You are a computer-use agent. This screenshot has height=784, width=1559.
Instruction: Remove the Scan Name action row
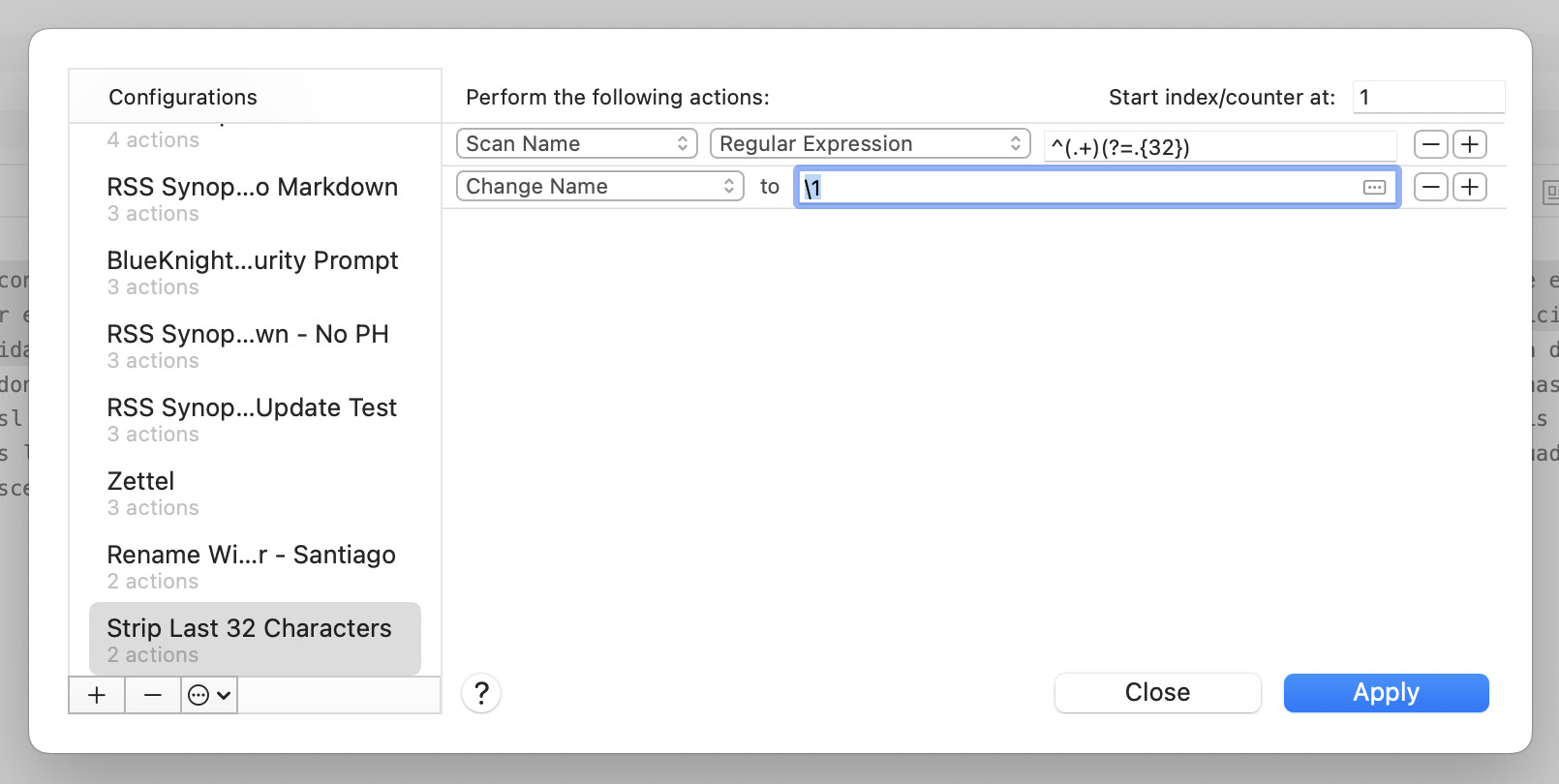pos(1430,144)
